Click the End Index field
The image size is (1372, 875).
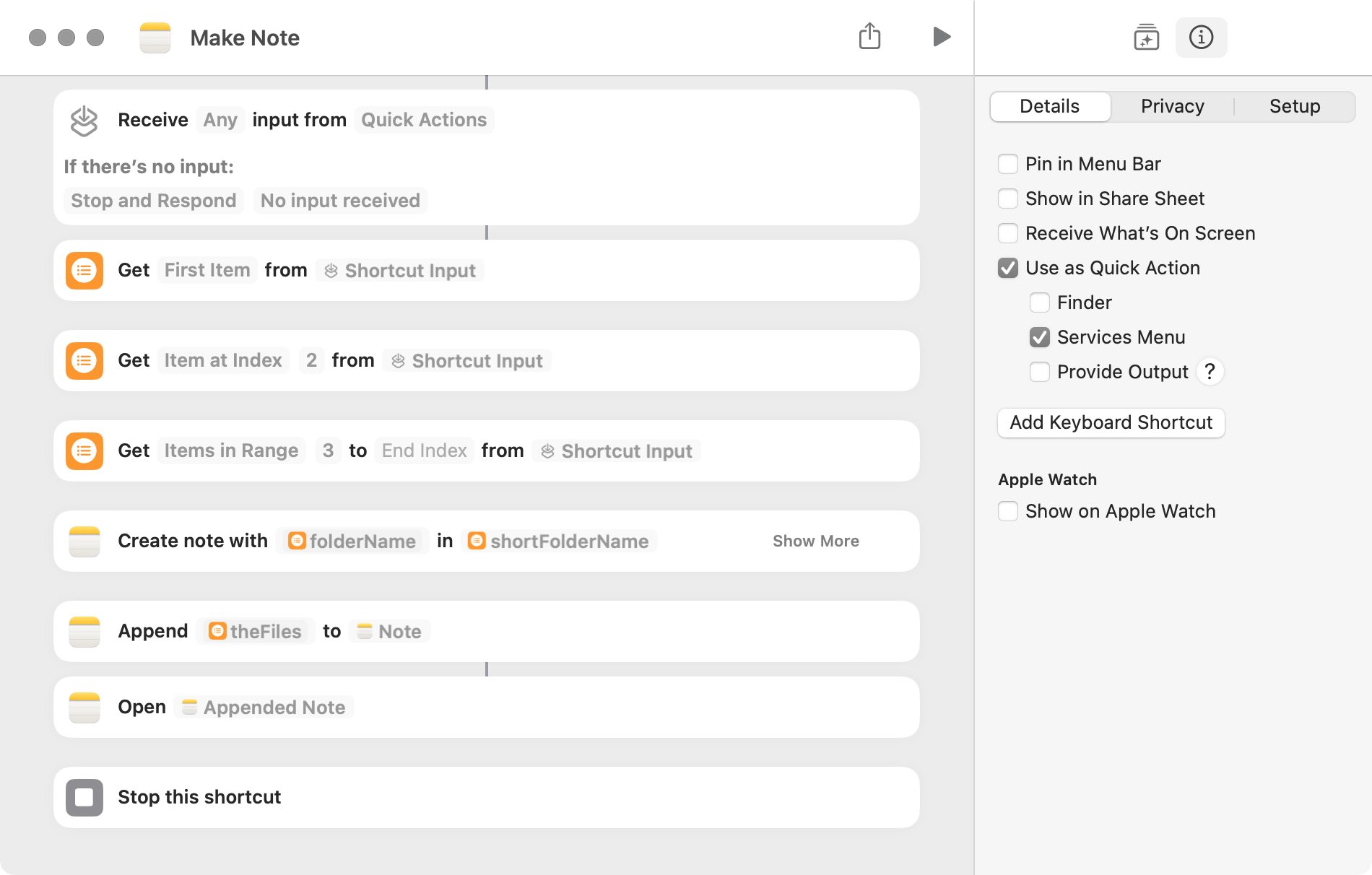pos(425,450)
